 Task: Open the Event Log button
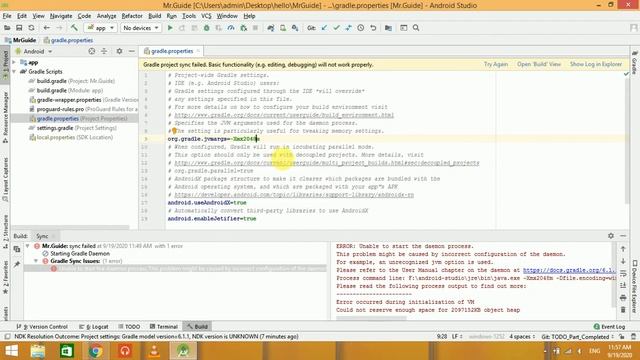click(609, 327)
